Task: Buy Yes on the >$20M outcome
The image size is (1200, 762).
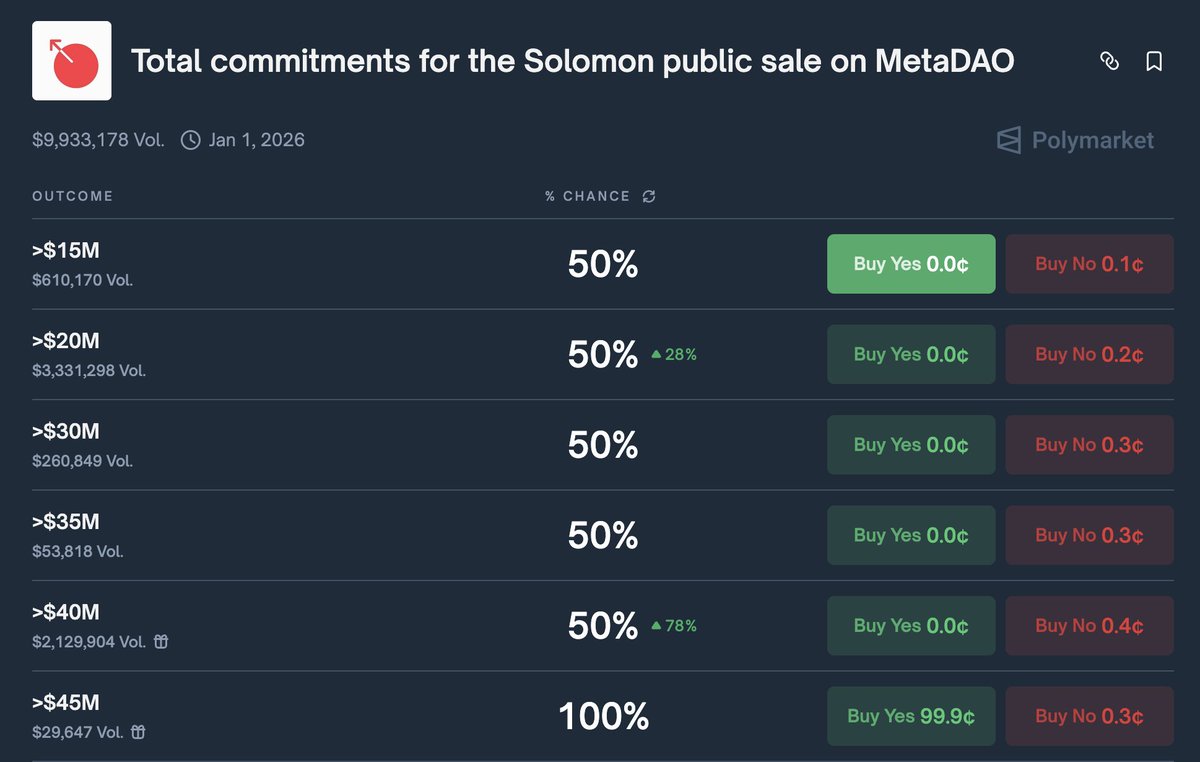Action: coord(911,354)
